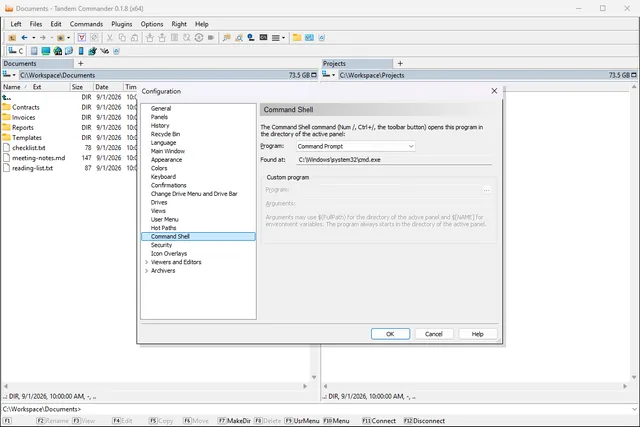This screenshot has width=640, height=427.
Task: Click the network computer icon in top toolbar
Action: point(251,38)
